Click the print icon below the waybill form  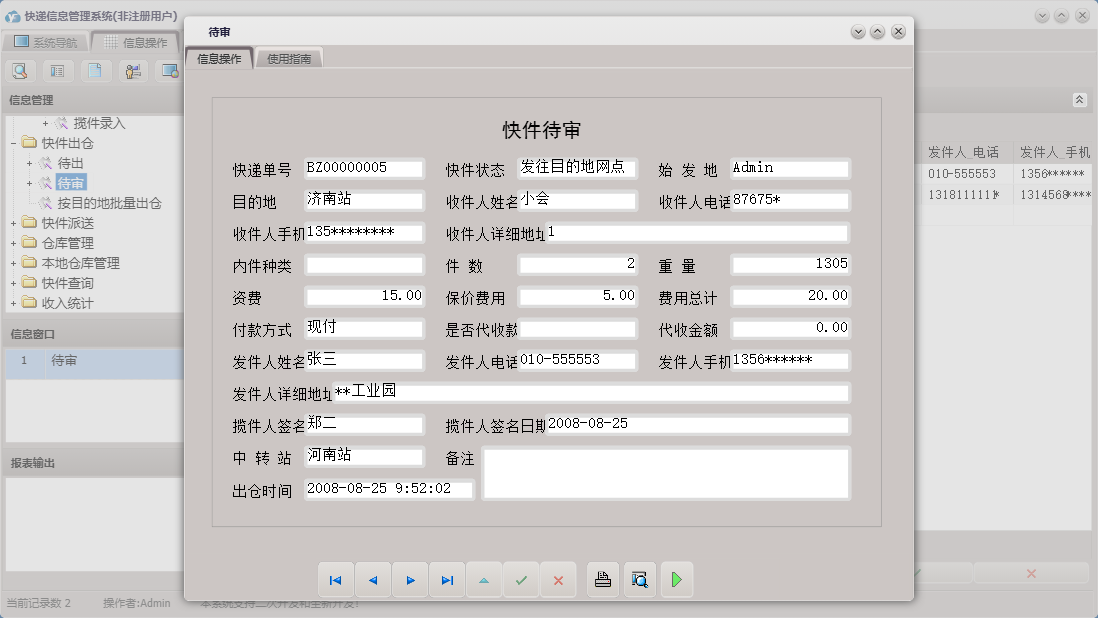tap(602, 579)
